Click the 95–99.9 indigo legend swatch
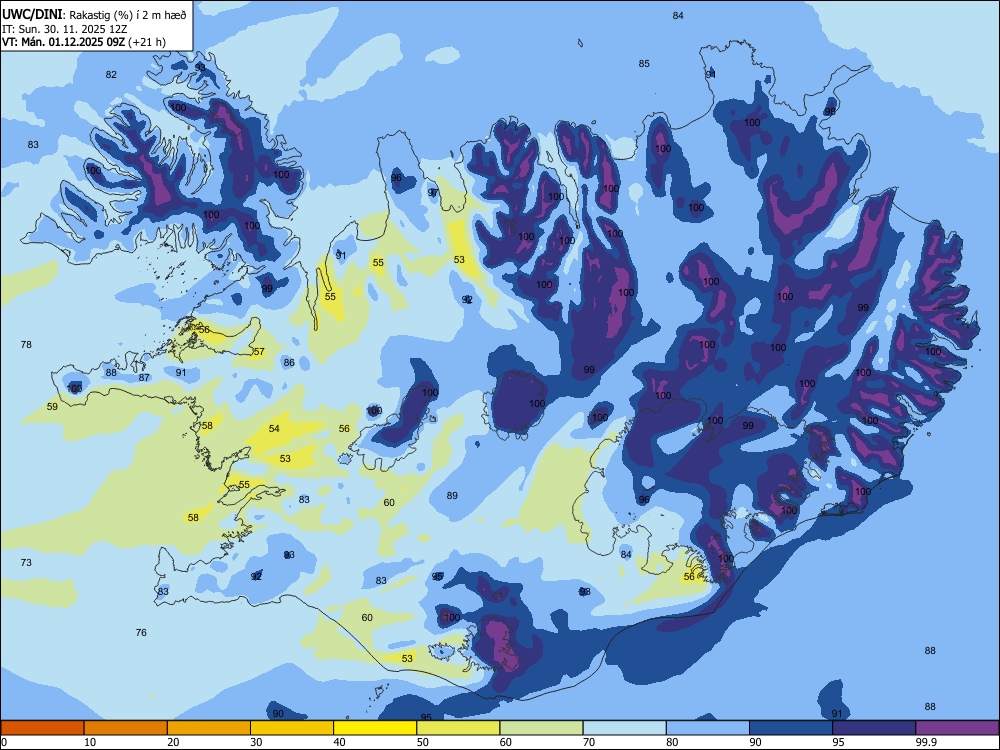 pyautogui.click(x=874, y=728)
